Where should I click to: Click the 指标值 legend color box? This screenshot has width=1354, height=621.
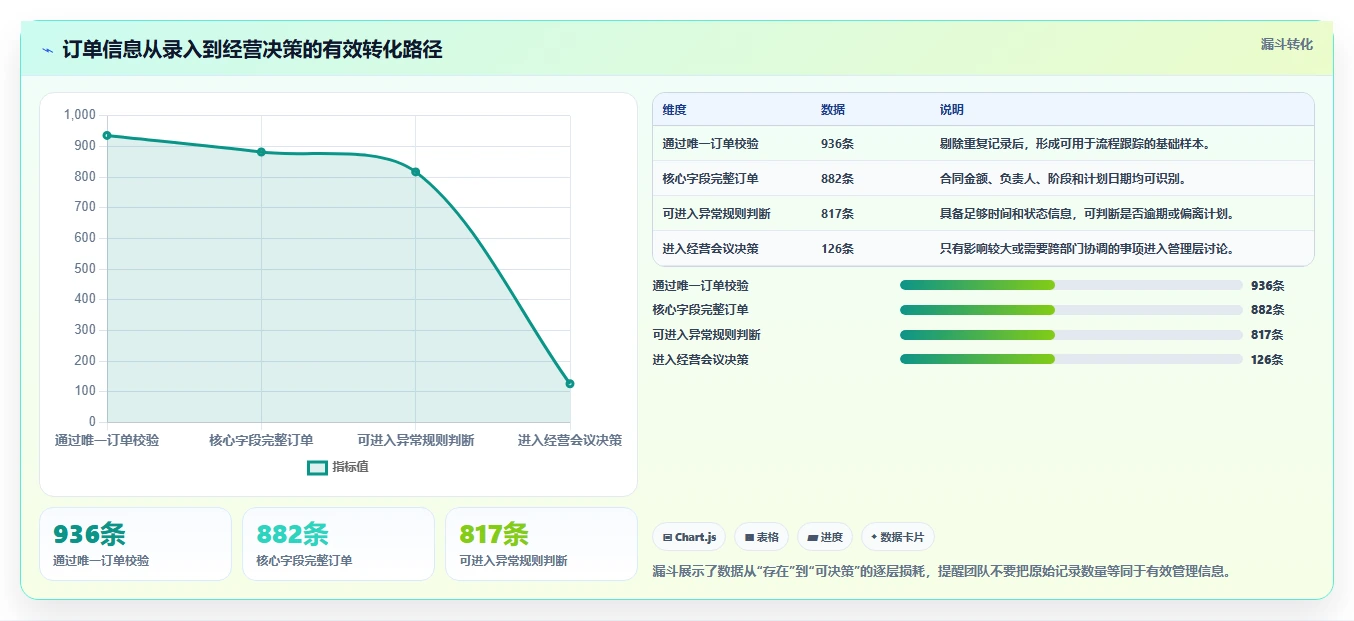(317, 467)
